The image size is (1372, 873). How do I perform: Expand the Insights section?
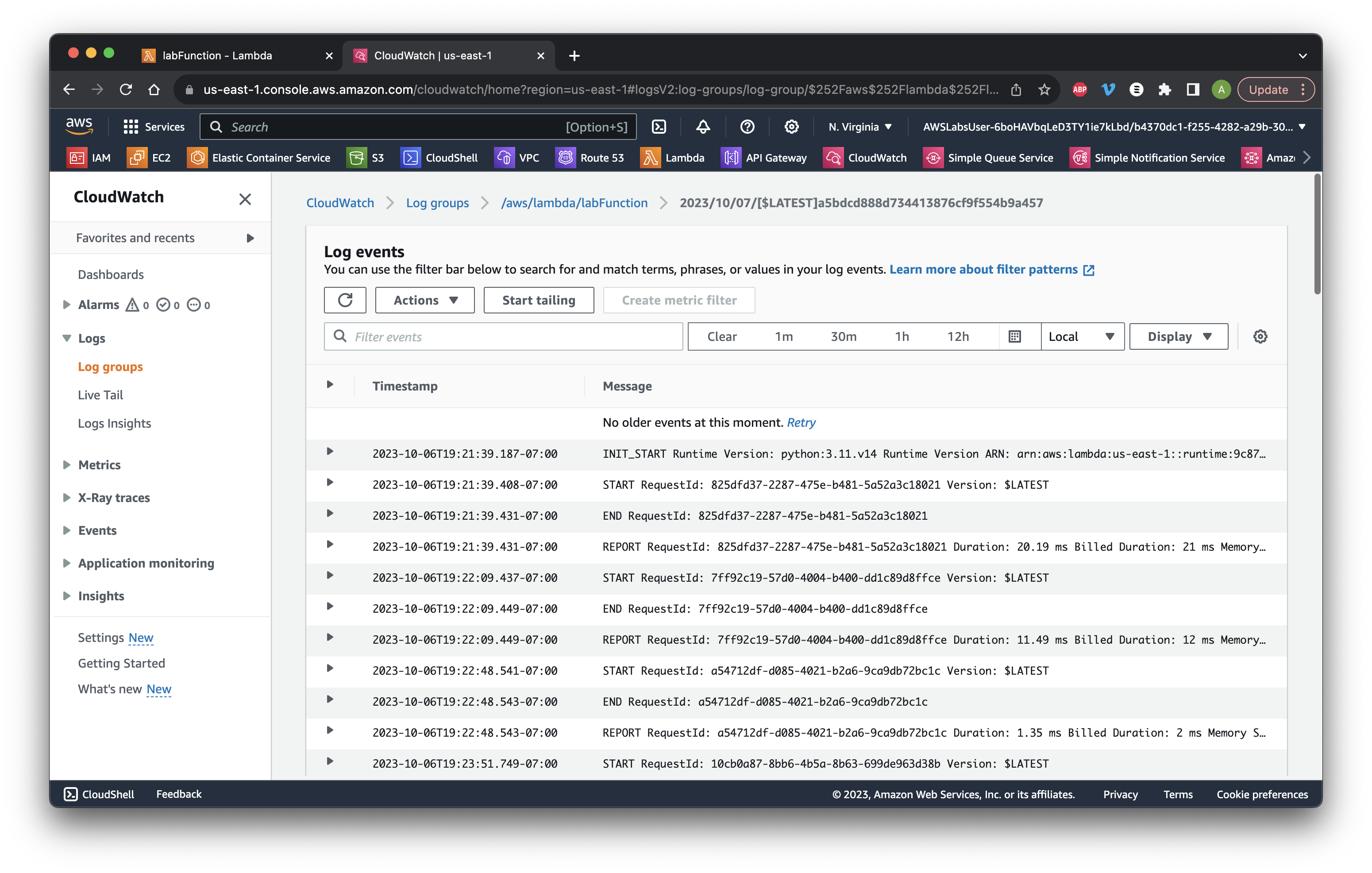[x=67, y=596]
